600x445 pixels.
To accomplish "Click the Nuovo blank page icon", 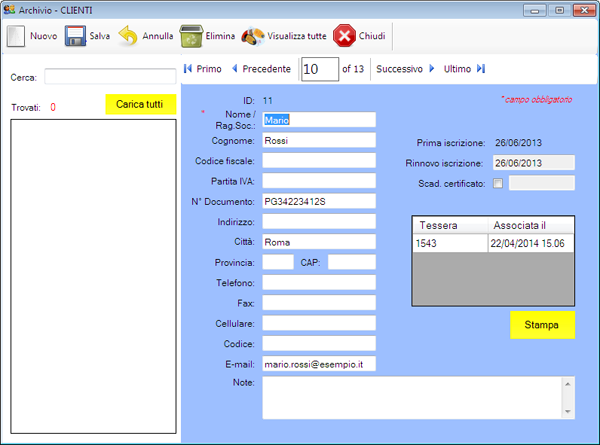I will coord(16,36).
